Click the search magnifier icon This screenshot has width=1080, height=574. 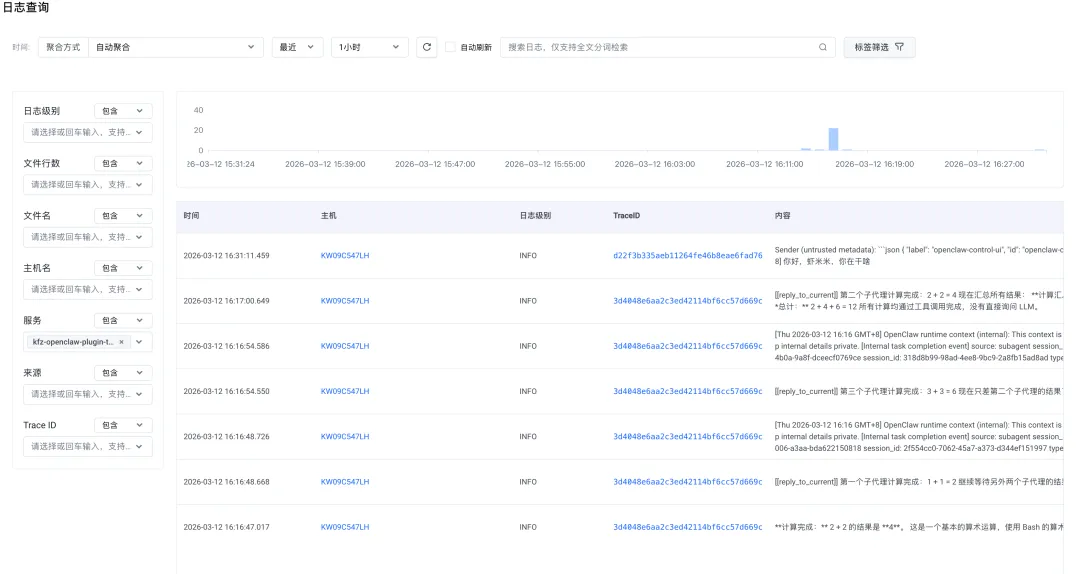point(822,47)
